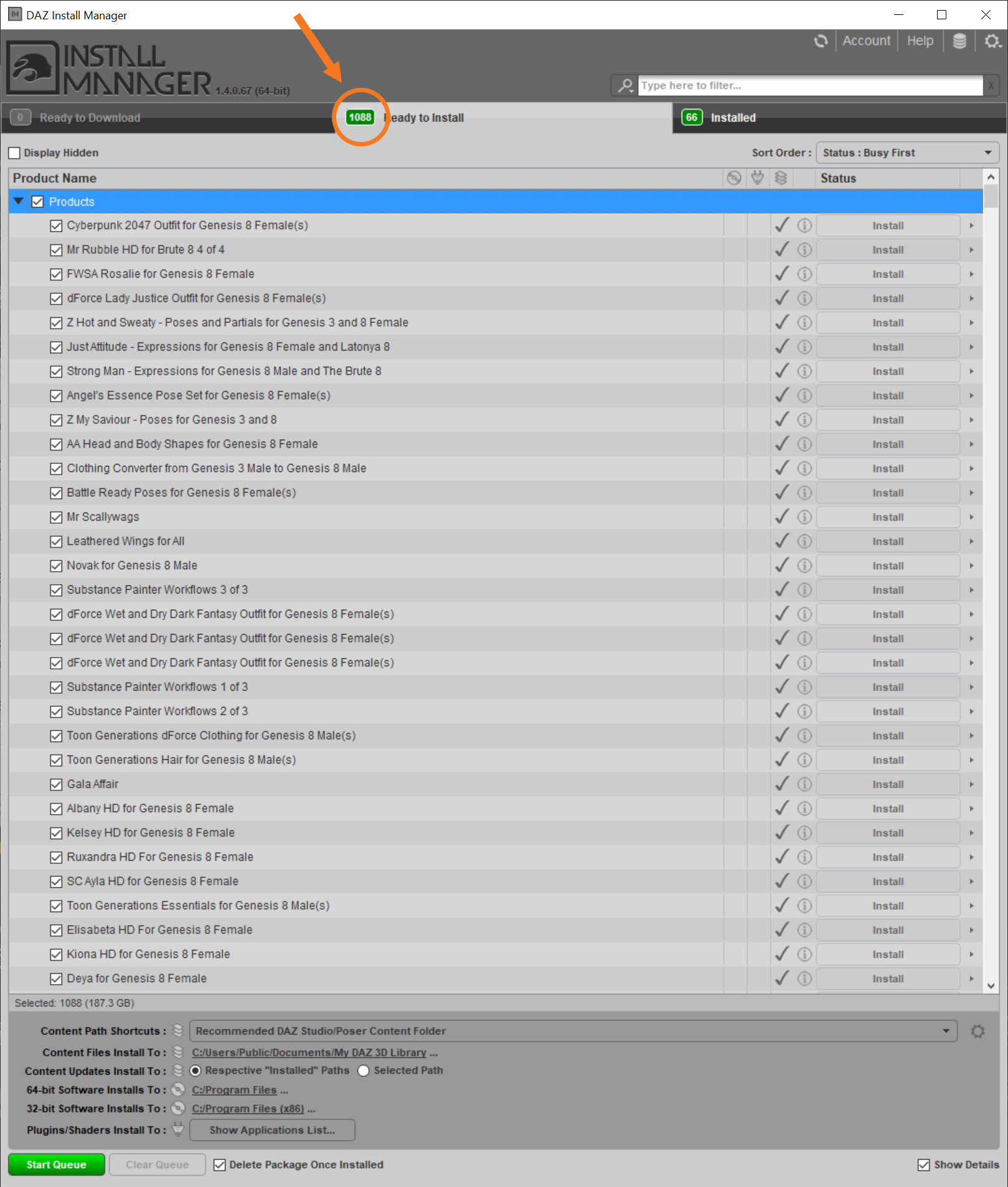The height and width of the screenshot is (1187, 1008).
Task: Toggle Delete Package Once Installed checkbox
Action: (220, 1165)
